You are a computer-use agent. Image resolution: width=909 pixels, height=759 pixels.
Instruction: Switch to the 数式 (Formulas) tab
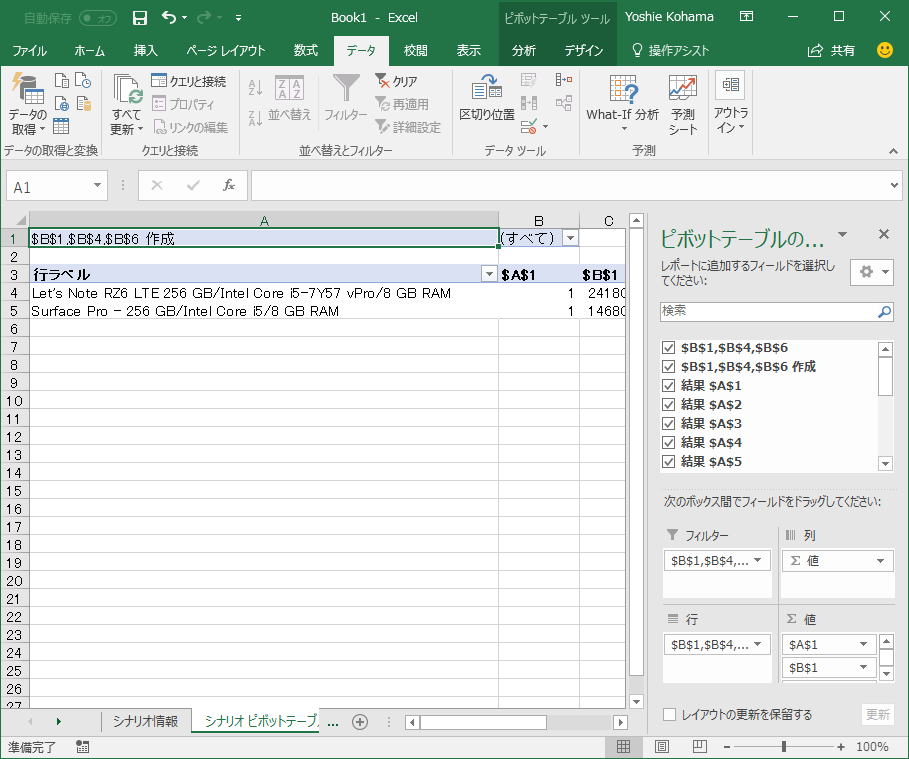[x=306, y=51]
